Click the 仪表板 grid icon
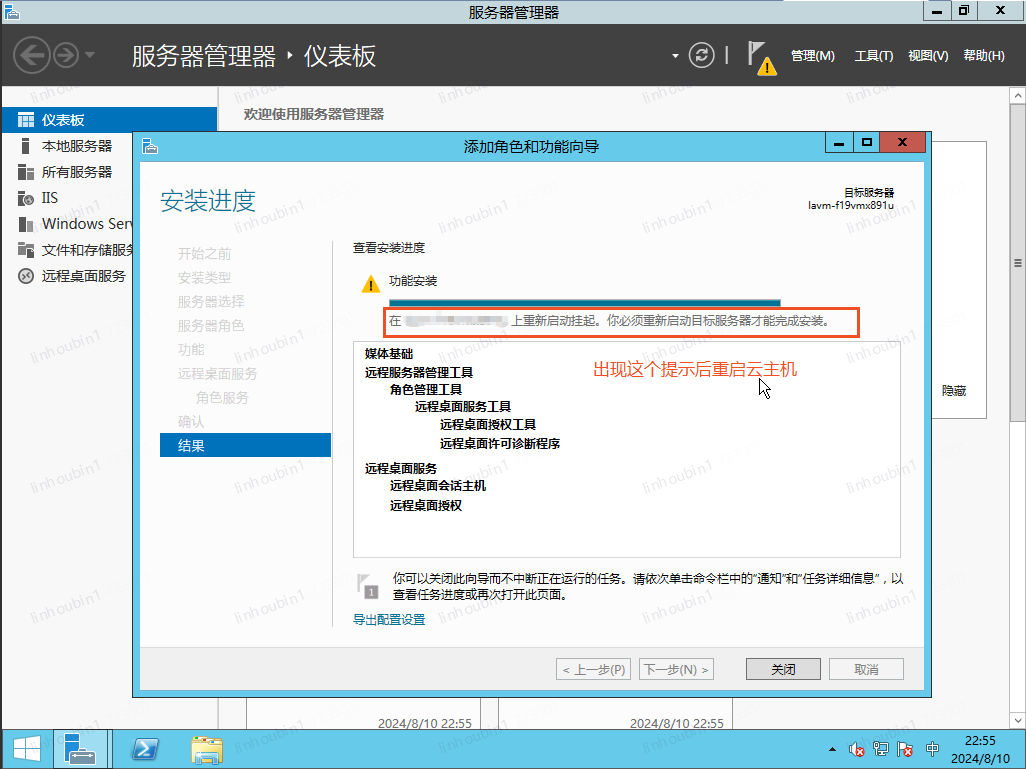Viewport: 1026px width, 769px height. point(26,120)
